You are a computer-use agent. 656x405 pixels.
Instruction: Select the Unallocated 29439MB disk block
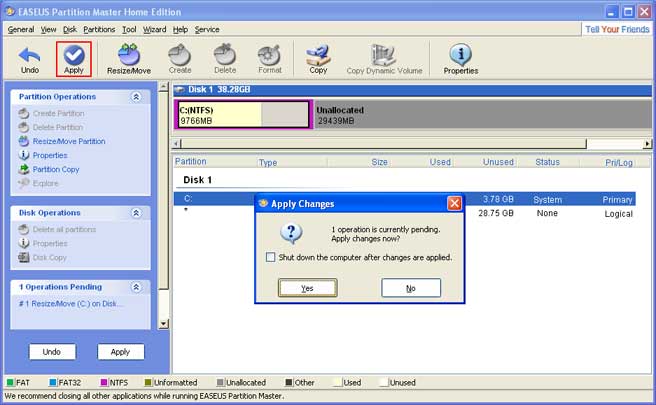tap(483, 115)
